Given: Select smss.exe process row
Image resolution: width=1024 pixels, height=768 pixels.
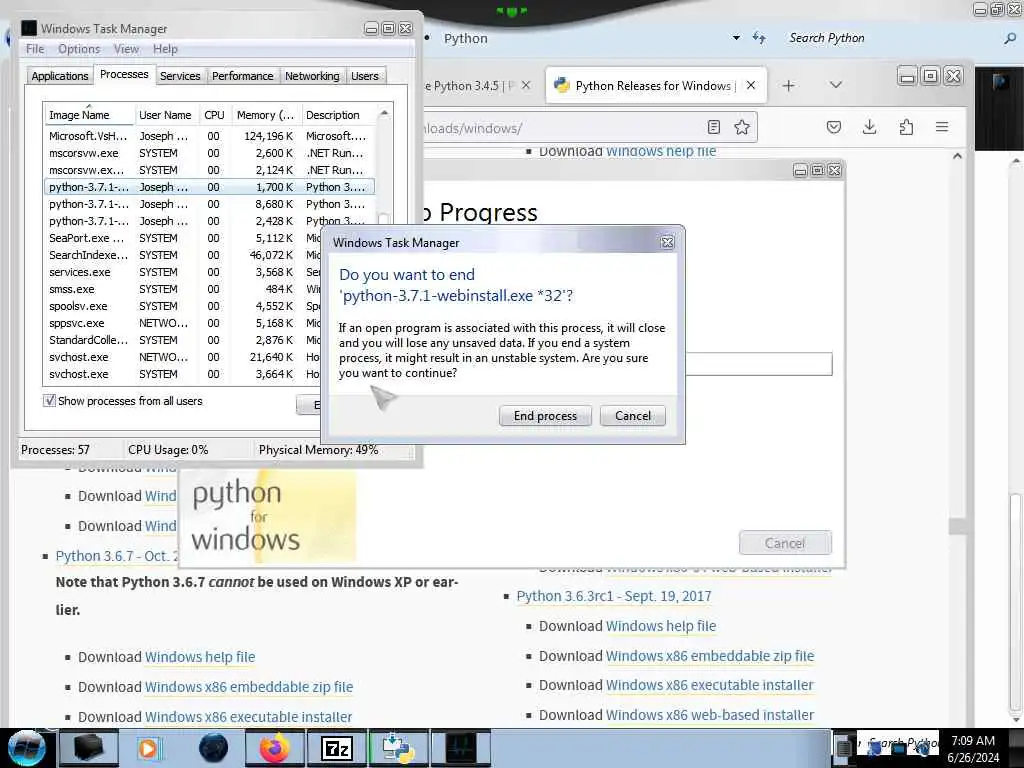Looking at the screenshot, I should click(183, 289).
